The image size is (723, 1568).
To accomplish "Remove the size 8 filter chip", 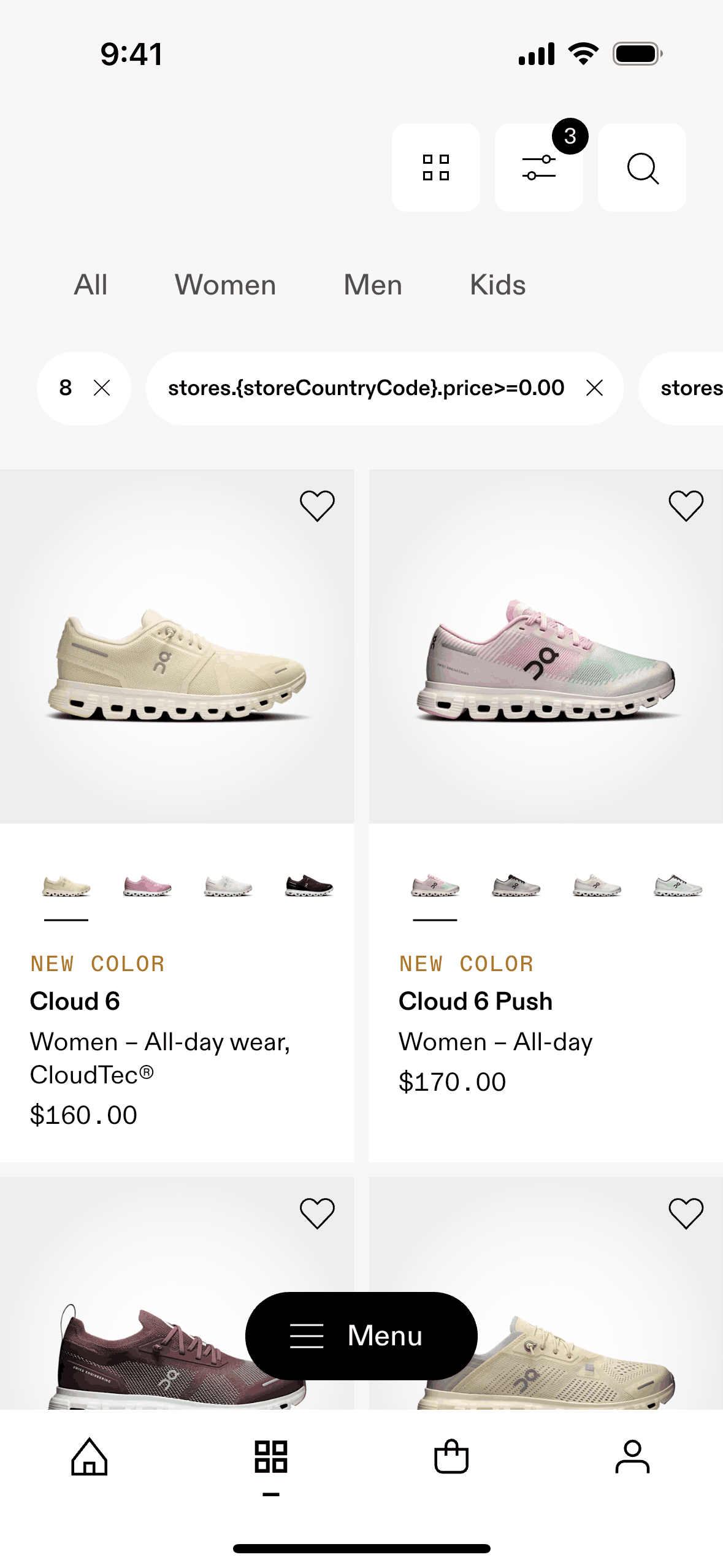I will tap(102, 388).
